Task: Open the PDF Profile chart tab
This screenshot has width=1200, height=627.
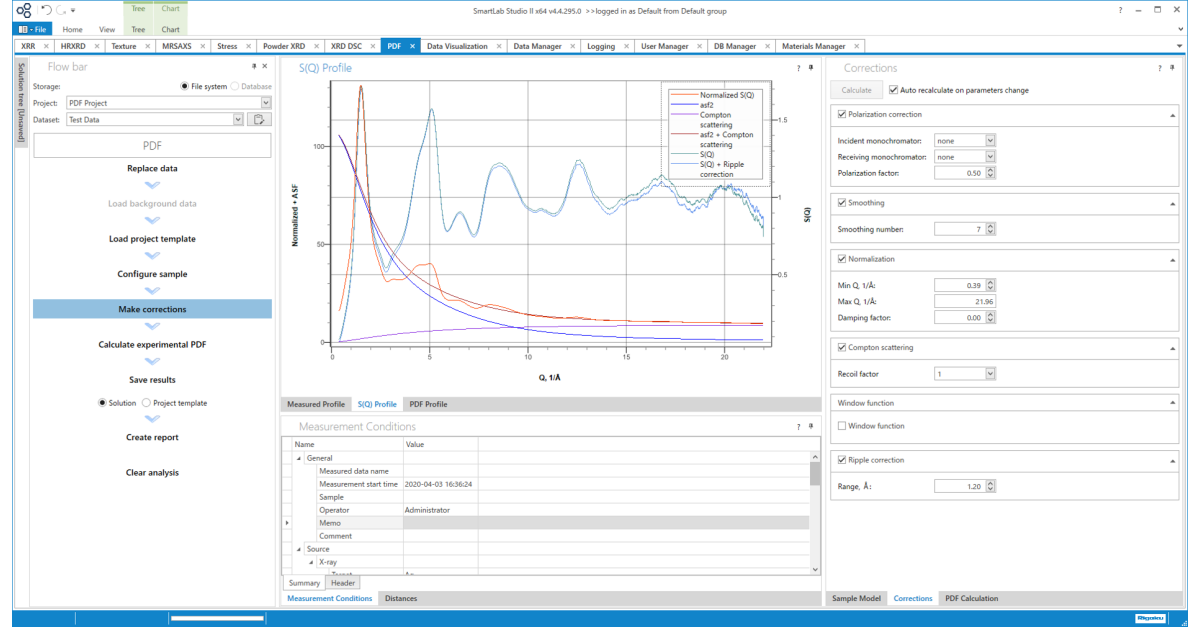Action: pos(428,404)
